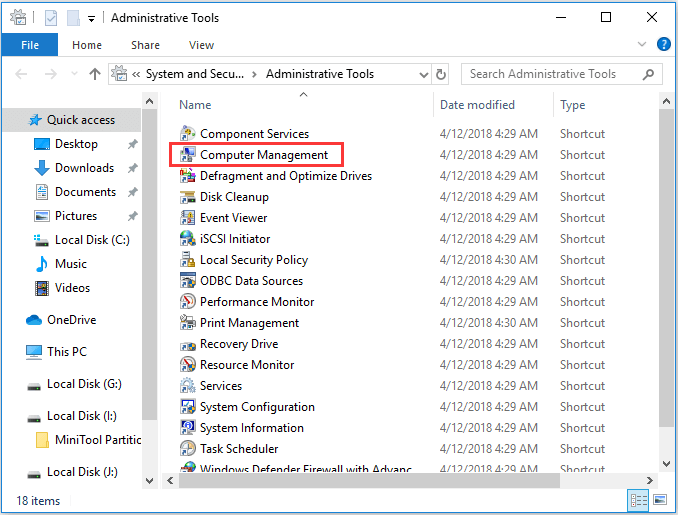Open the Computer Management shortcut icon

[188, 155]
